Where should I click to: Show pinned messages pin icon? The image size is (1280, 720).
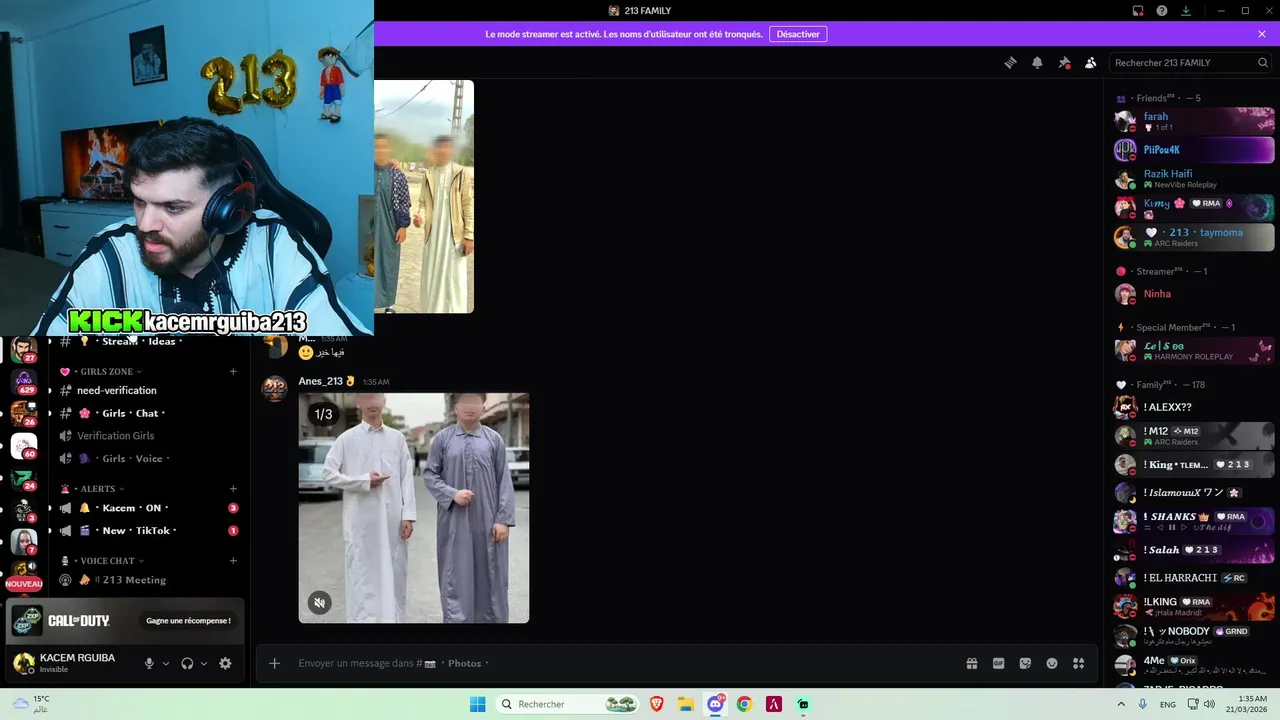click(x=1064, y=62)
